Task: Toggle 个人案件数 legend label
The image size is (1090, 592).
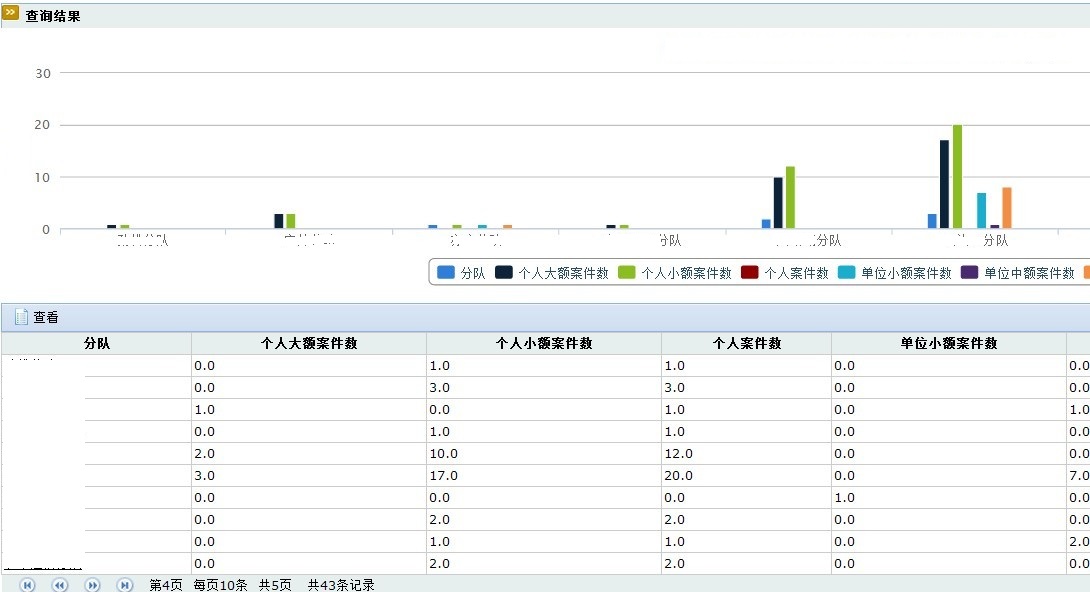Action: coord(797,273)
